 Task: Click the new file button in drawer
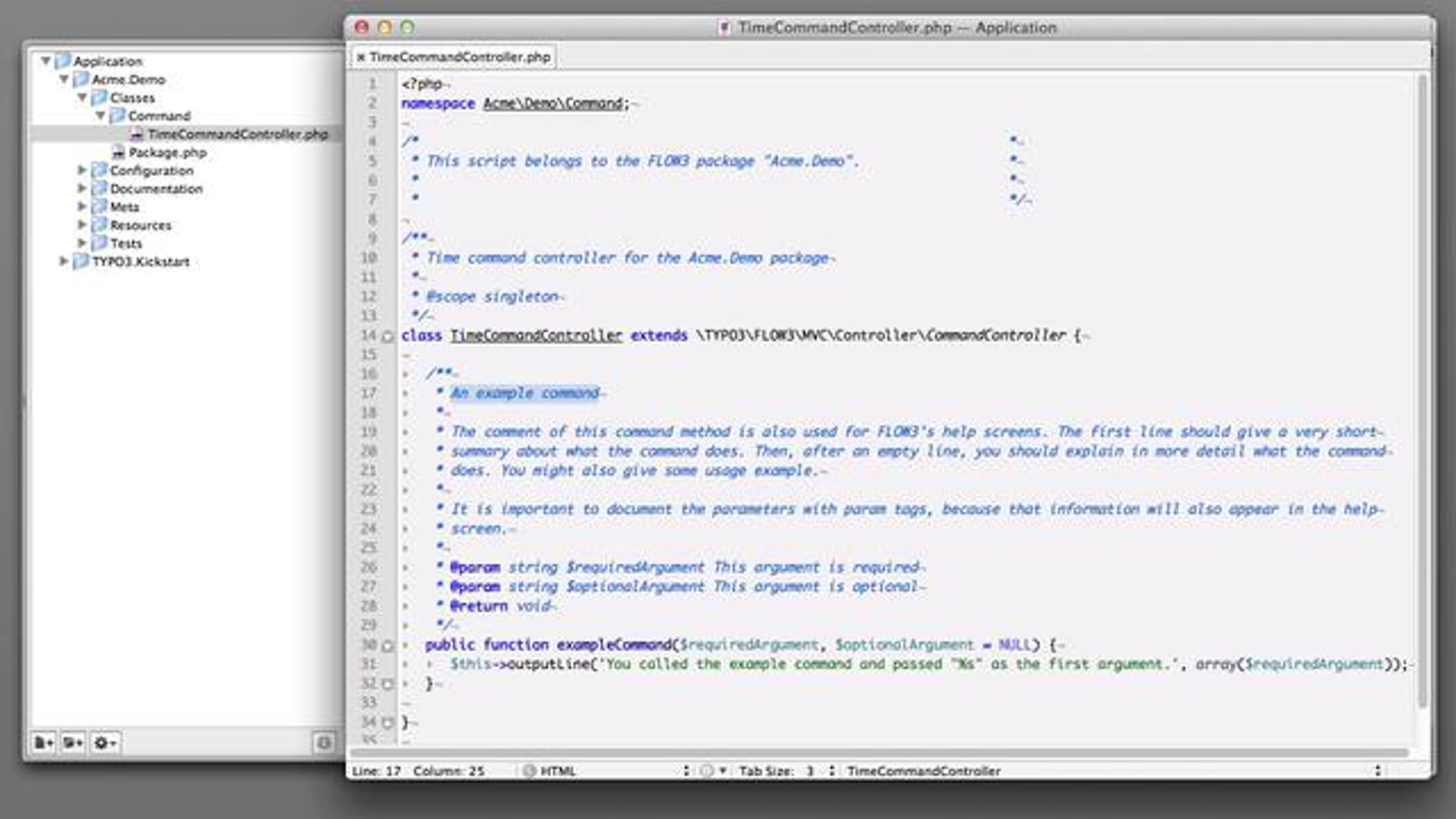click(x=43, y=743)
